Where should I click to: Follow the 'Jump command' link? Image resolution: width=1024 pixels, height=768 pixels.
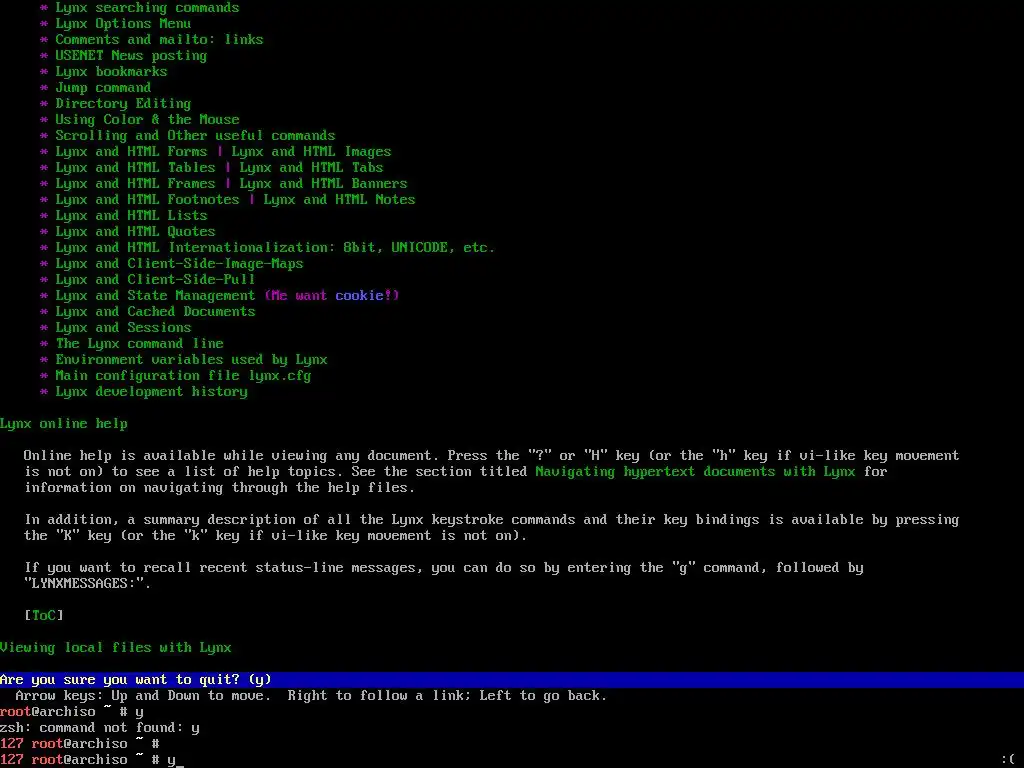[x=103, y=88]
